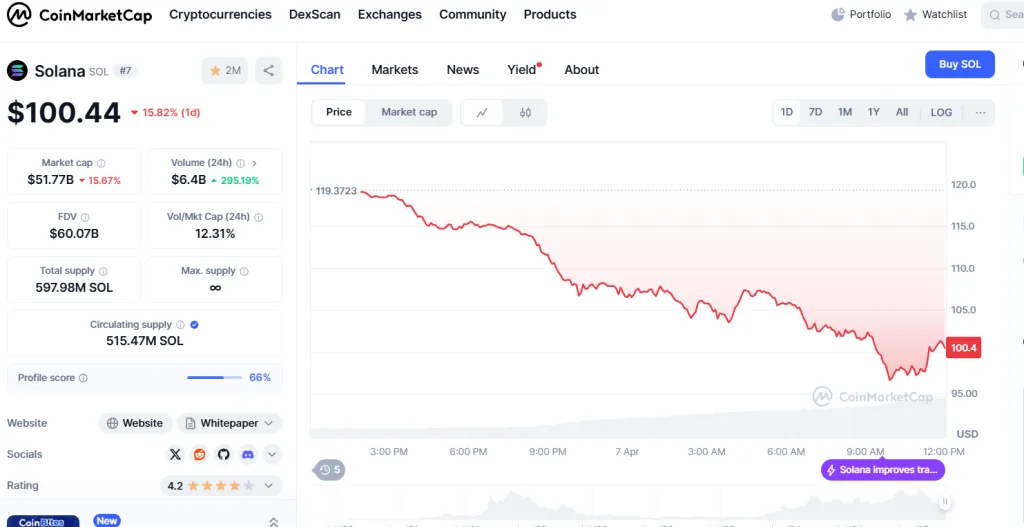Expand more socials chevron
Image resolution: width=1024 pixels, height=527 pixels.
pyautogui.click(x=271, y=455)
